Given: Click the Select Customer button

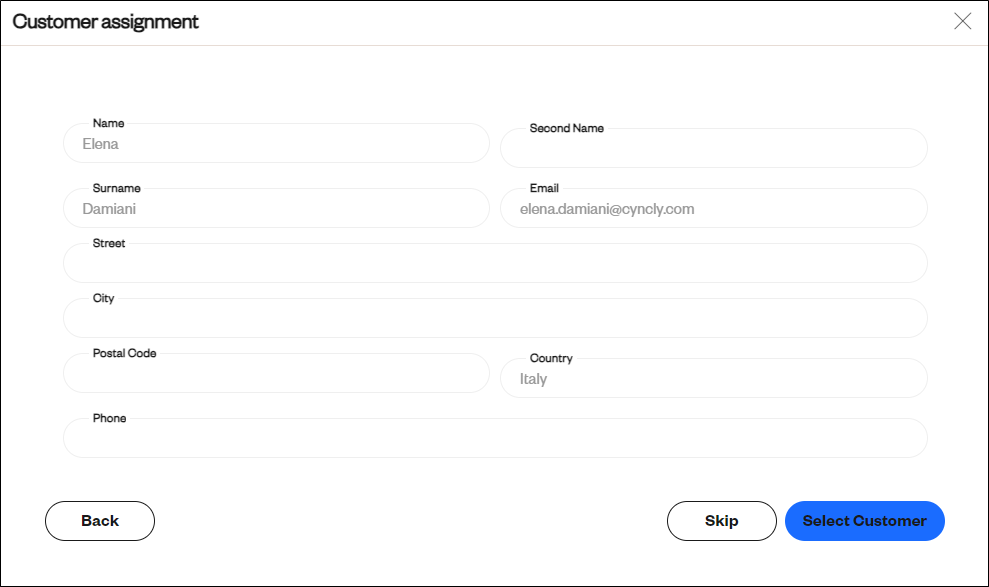Looking at the screenshot, I should 865,521.
